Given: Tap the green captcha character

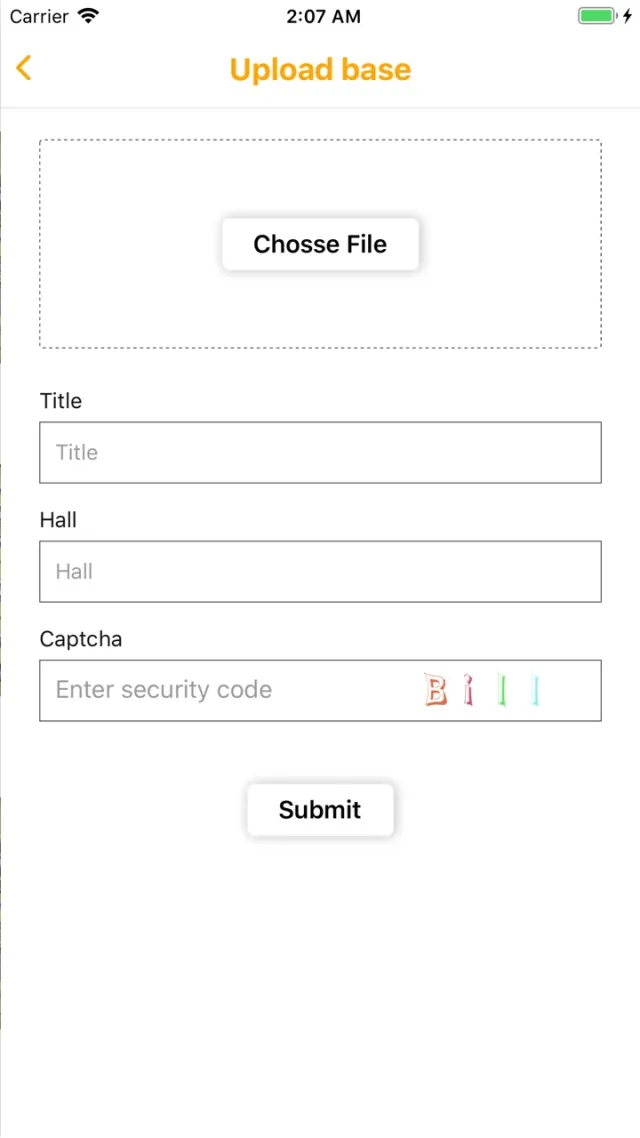Looking at the screenshot, I should click(x=503, y=690).
